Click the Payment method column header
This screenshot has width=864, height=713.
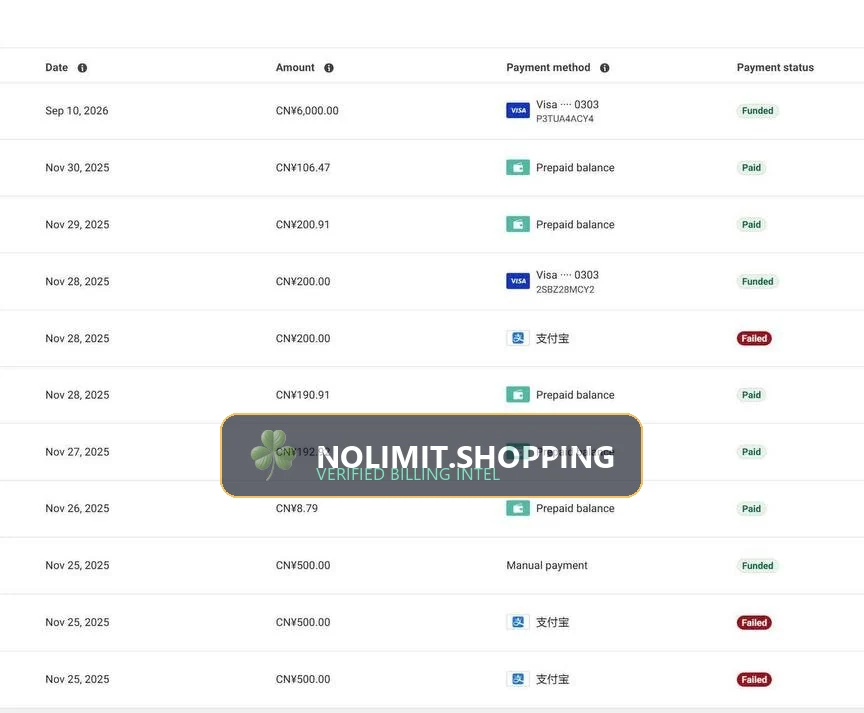(x=548, y=67)
